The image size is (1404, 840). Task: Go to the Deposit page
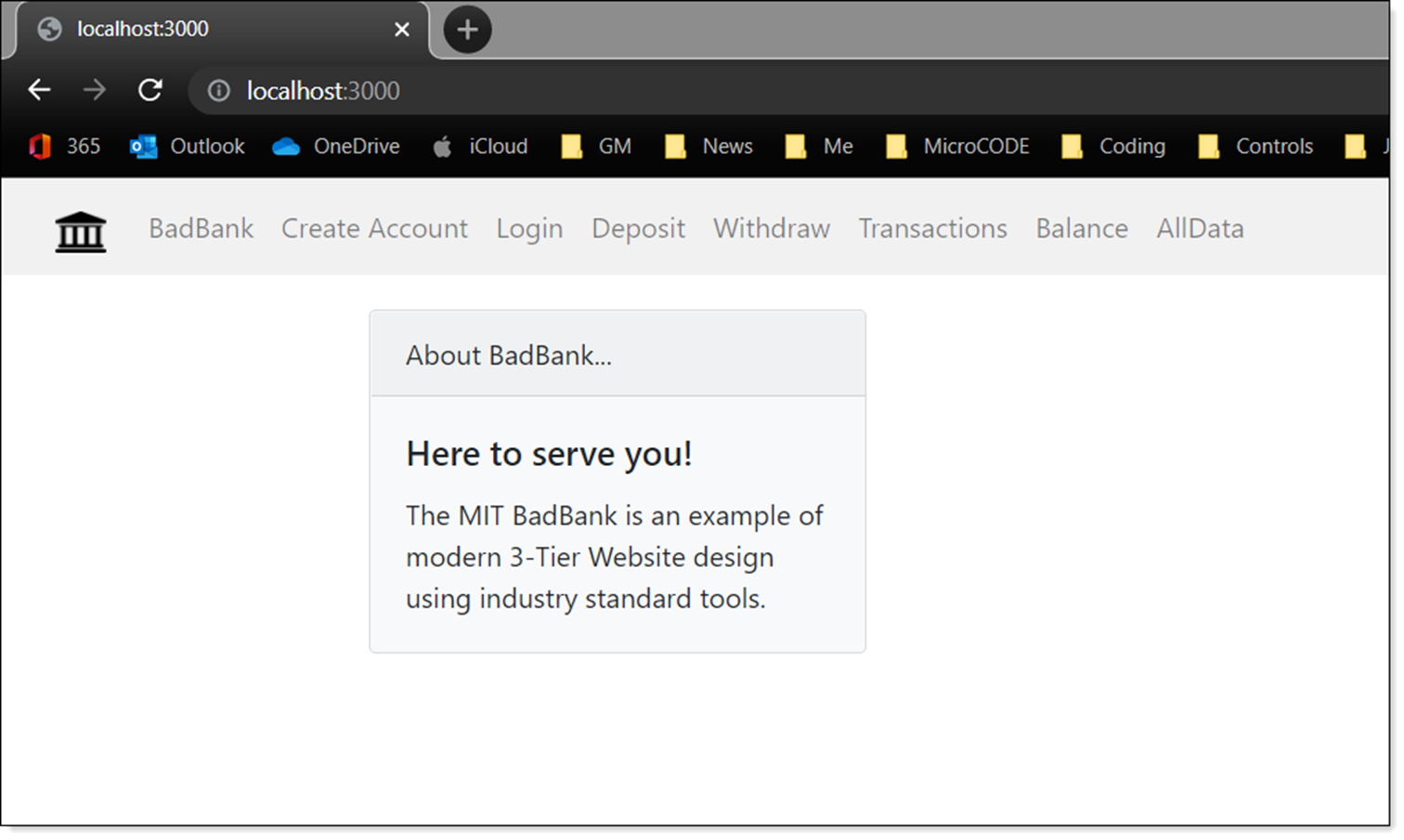638,228
